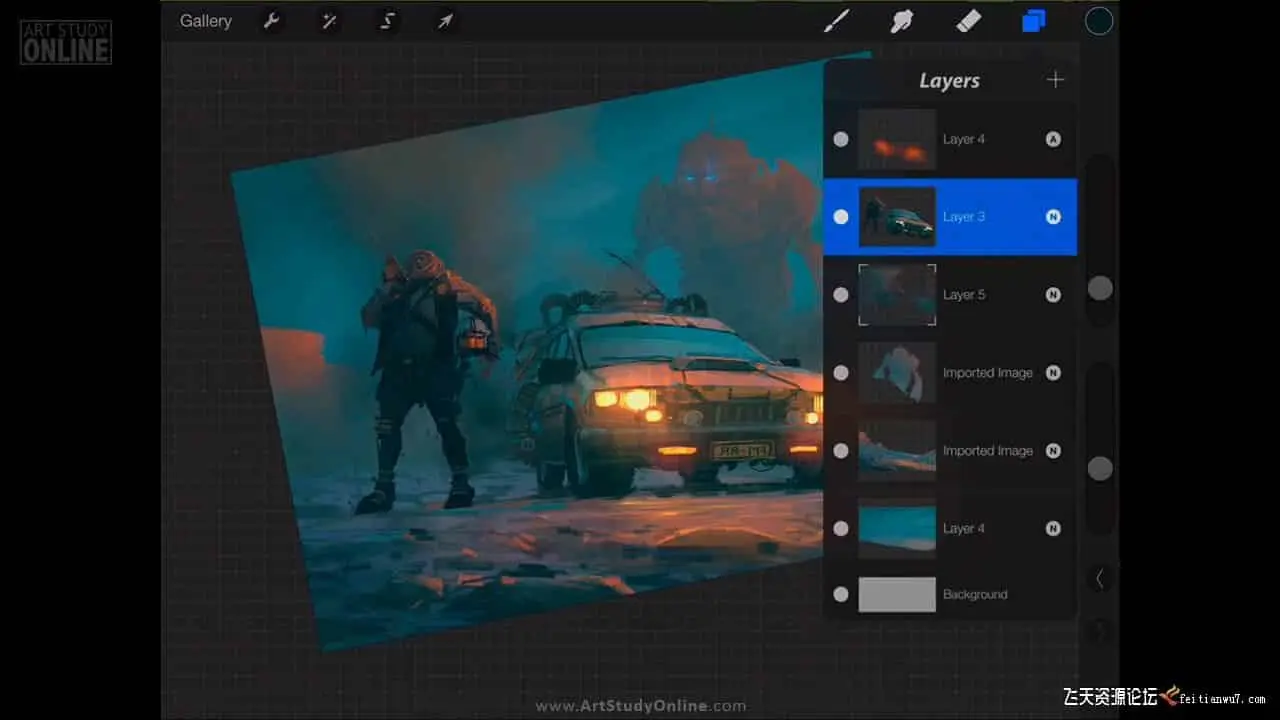1280x720 pixels.
Task: Toggle visibility of Layer 3
Action: (x=841, y=217)
